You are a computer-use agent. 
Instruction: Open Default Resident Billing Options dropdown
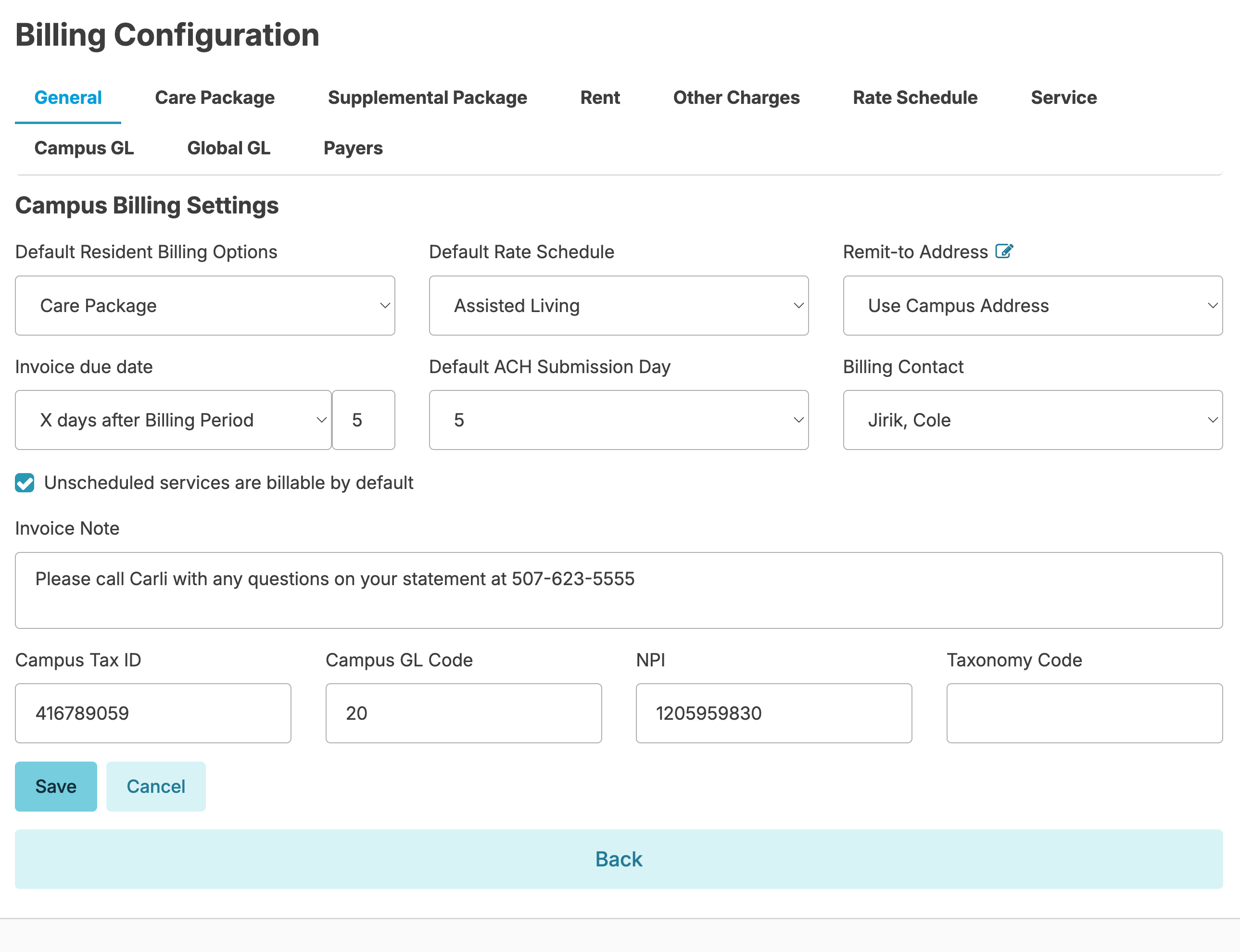(x=204, y=305)
